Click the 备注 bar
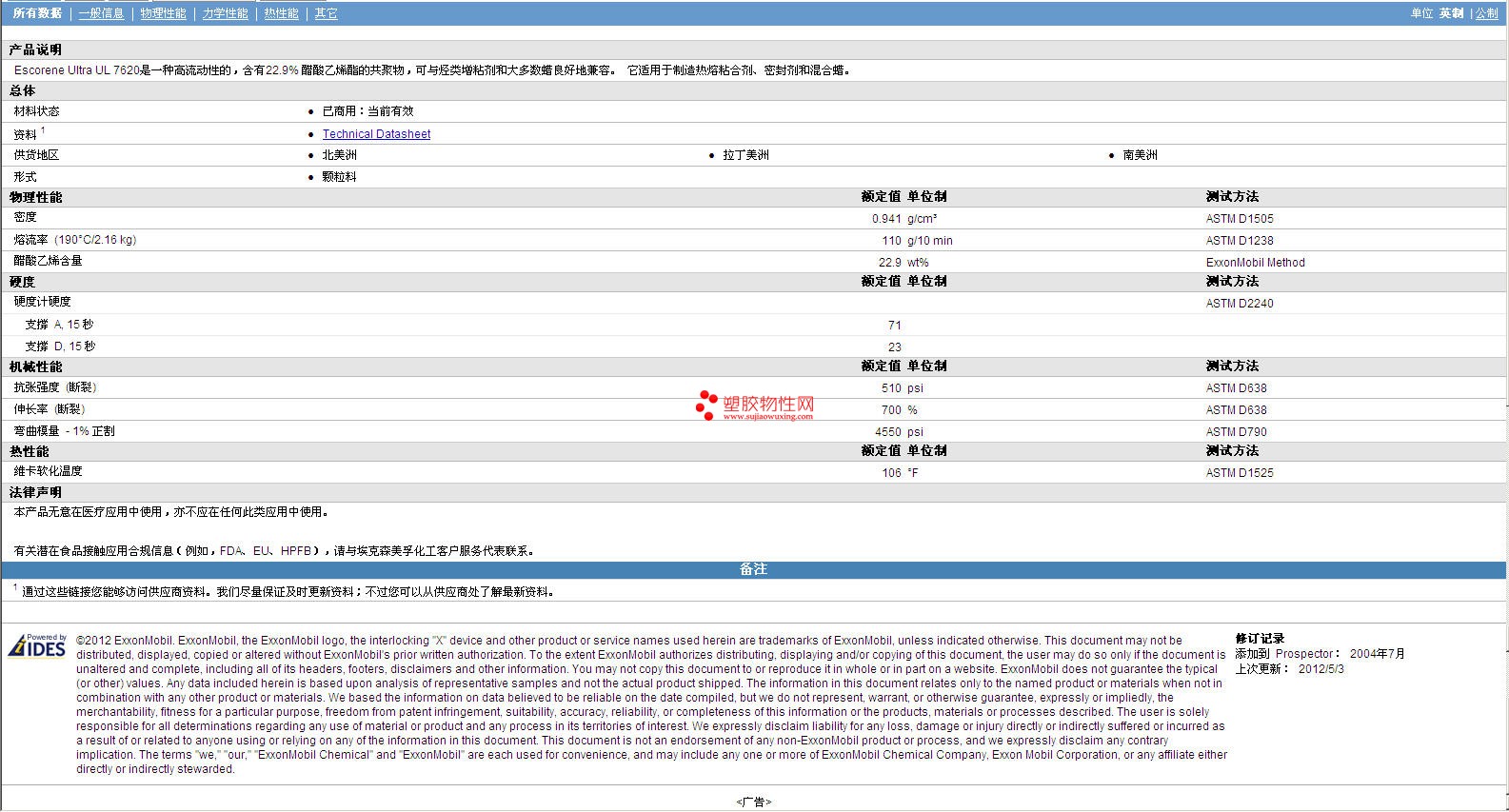Screen dimensions: 1509x812 click(x=753, y=569)
